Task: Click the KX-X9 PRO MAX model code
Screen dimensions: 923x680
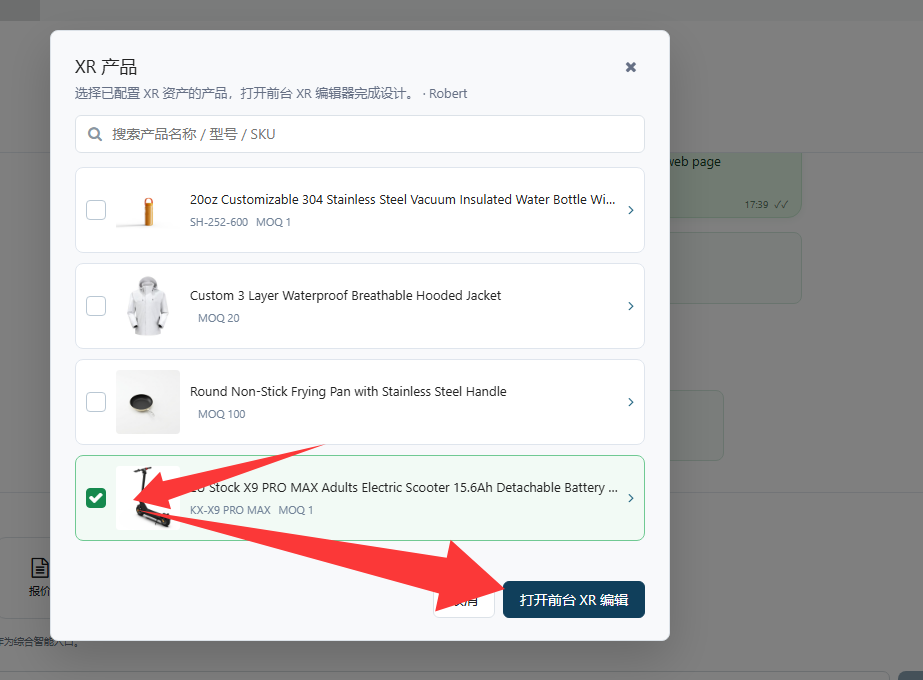Action: click(230, 510)
